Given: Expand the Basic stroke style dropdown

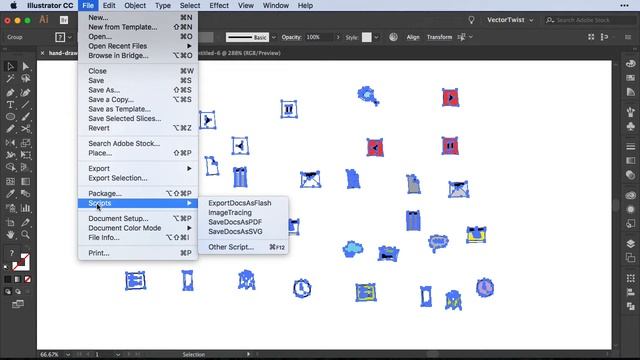Looking at the screenshot, I should pyautogui.click(x=273, y=37).
